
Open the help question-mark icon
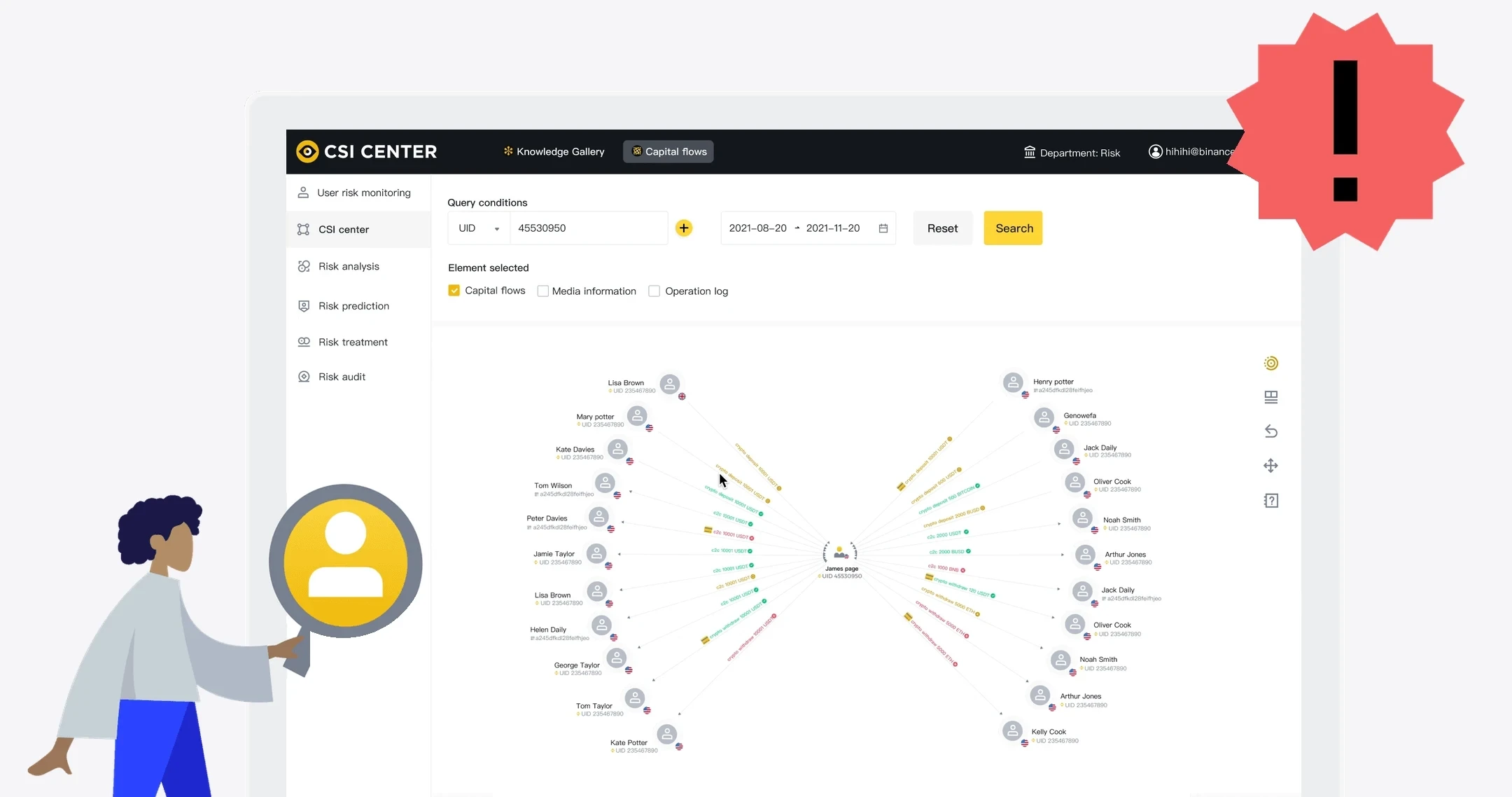pos(1271,501)
